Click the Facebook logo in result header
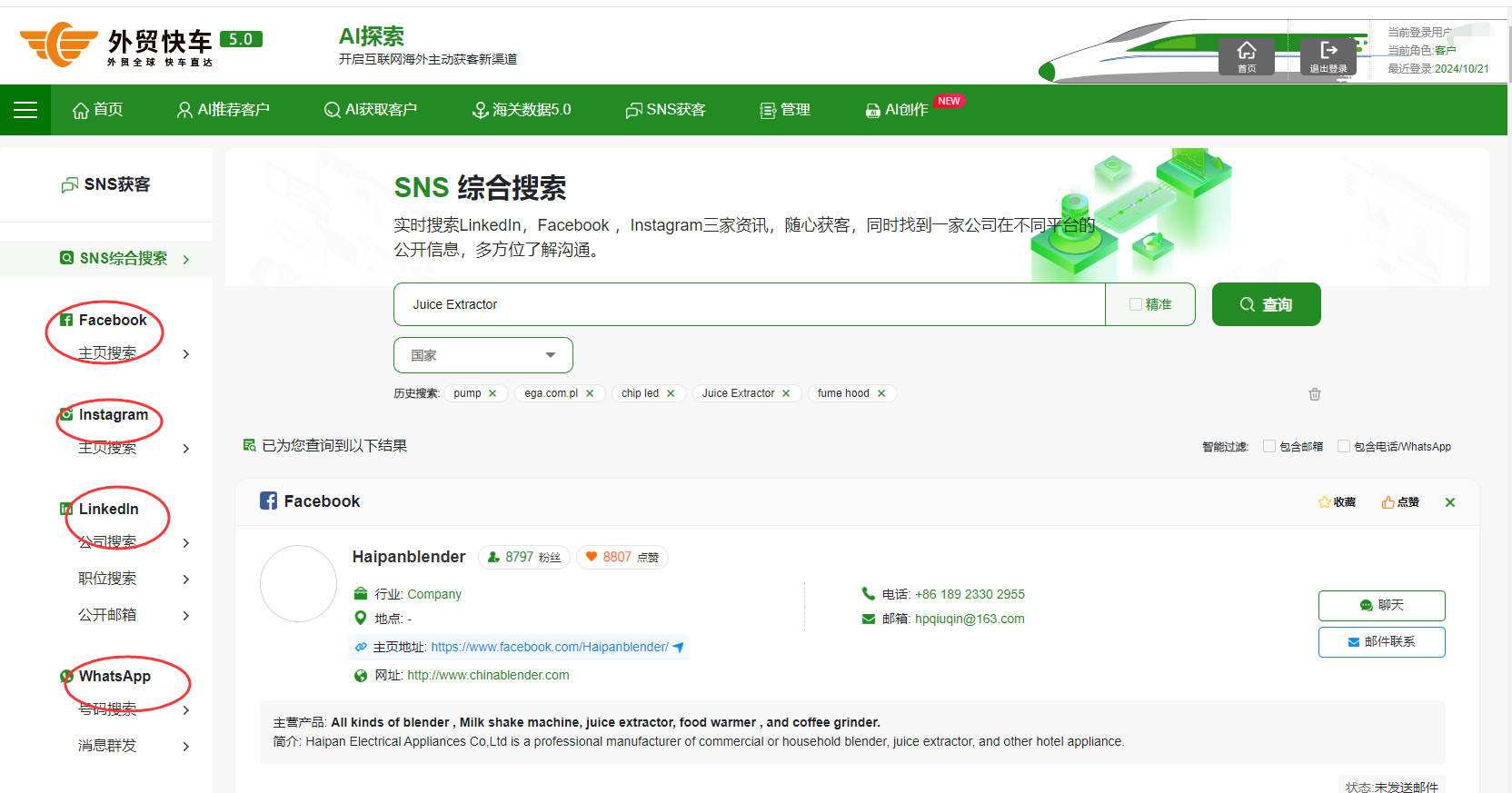Viewport: 1512px width, 793px height. (268, 501)
